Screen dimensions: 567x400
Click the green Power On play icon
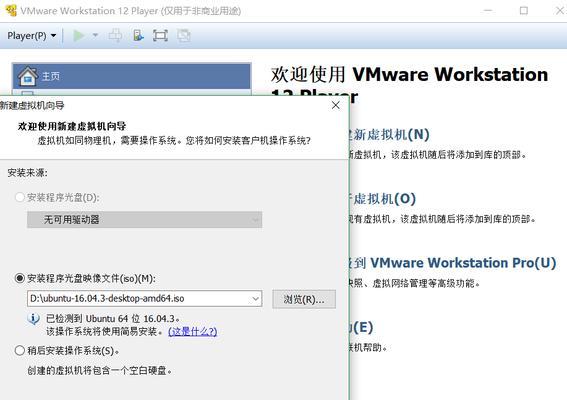(79, 35)
